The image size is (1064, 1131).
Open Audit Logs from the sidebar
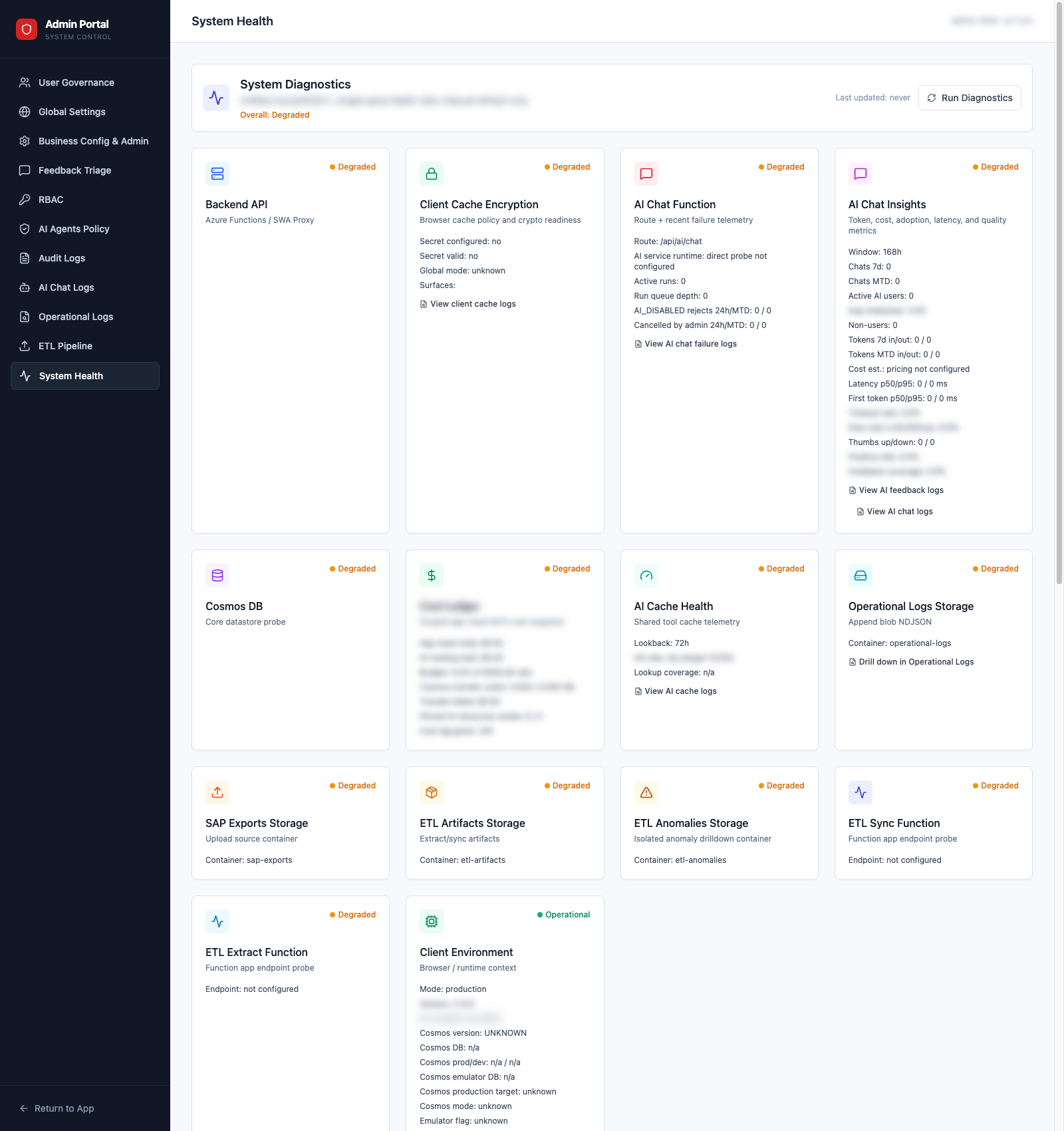coord(85,258)
